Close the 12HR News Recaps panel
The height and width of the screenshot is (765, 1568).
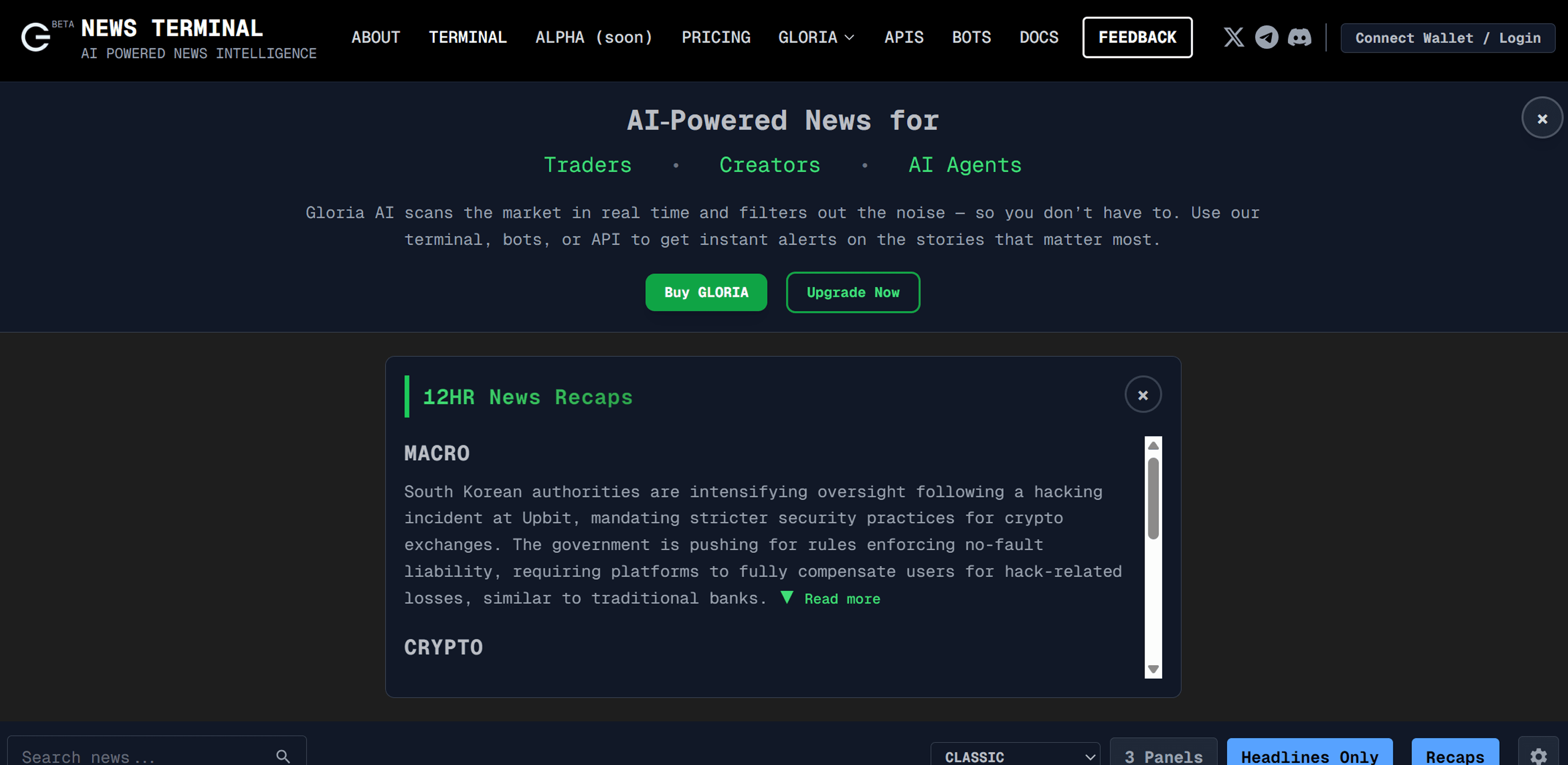[1142, 395]
